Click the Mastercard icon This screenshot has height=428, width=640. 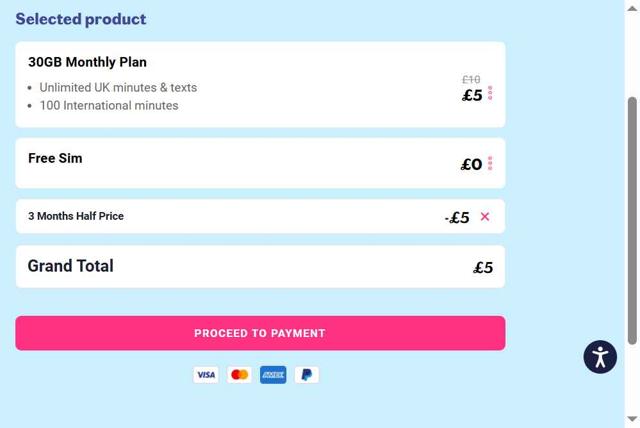pyautogui.click(x=239, y=375)
